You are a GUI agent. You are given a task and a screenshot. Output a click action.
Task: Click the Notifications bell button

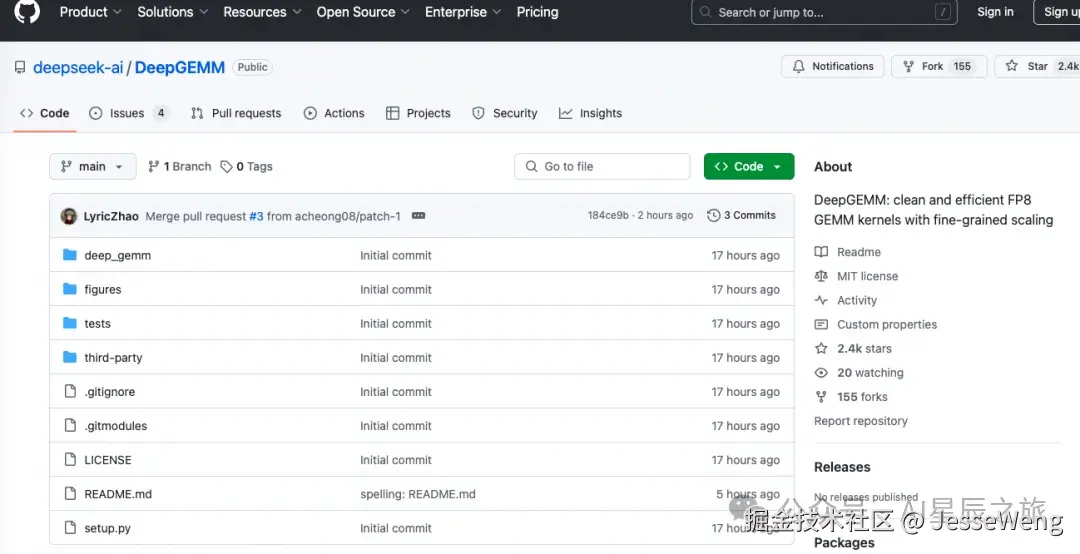(833, 66)
